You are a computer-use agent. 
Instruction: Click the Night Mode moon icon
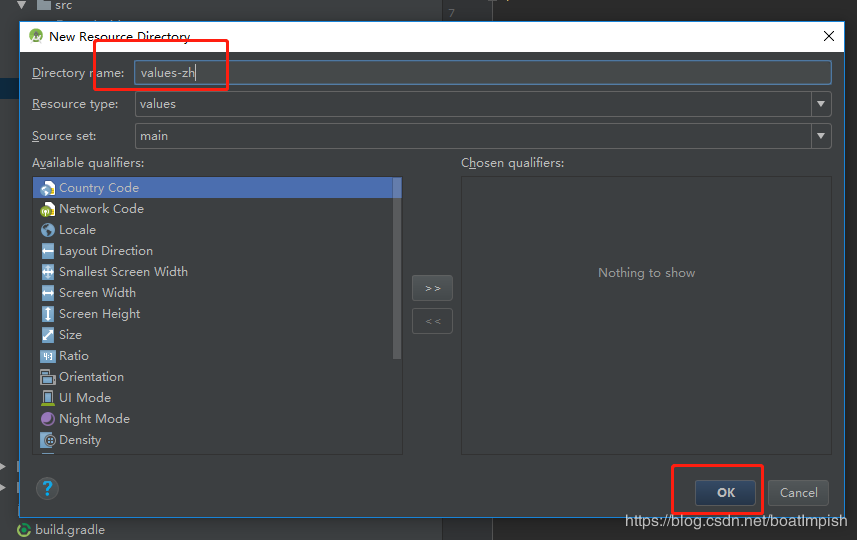[48, 419]
